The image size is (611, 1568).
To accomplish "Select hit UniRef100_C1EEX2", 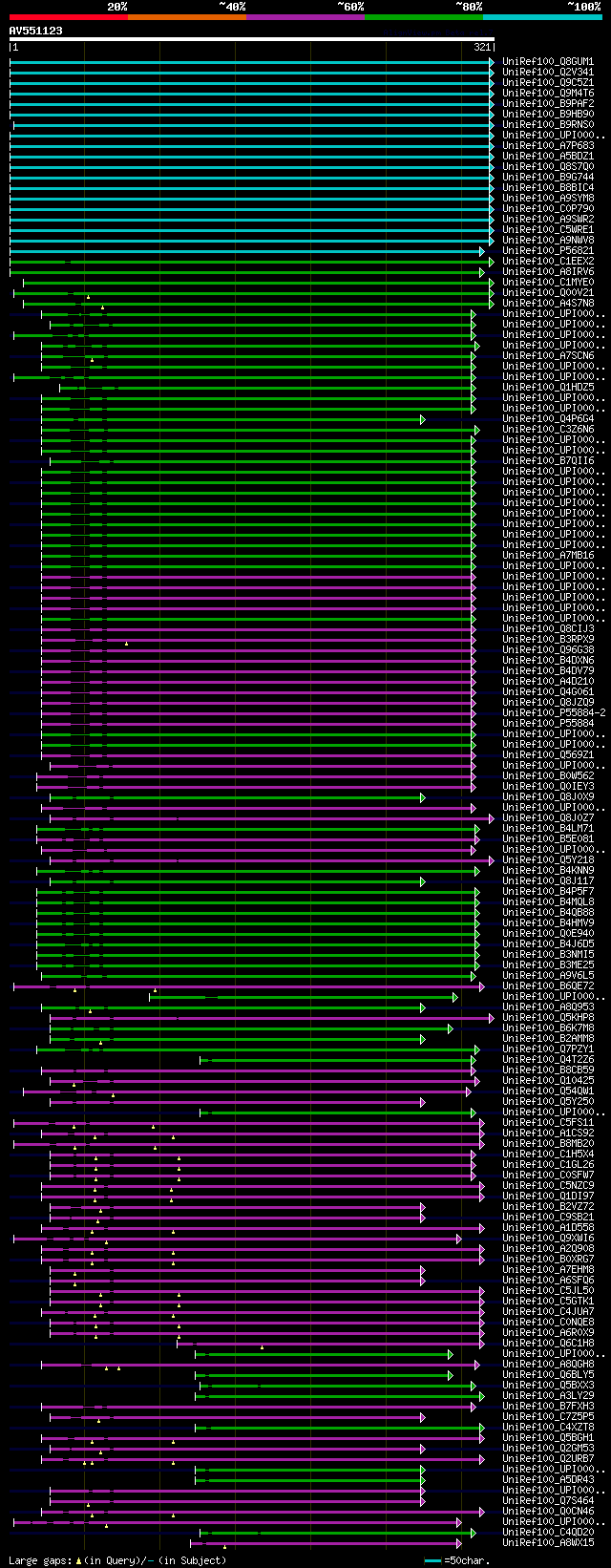I will (x=548, y=262).
